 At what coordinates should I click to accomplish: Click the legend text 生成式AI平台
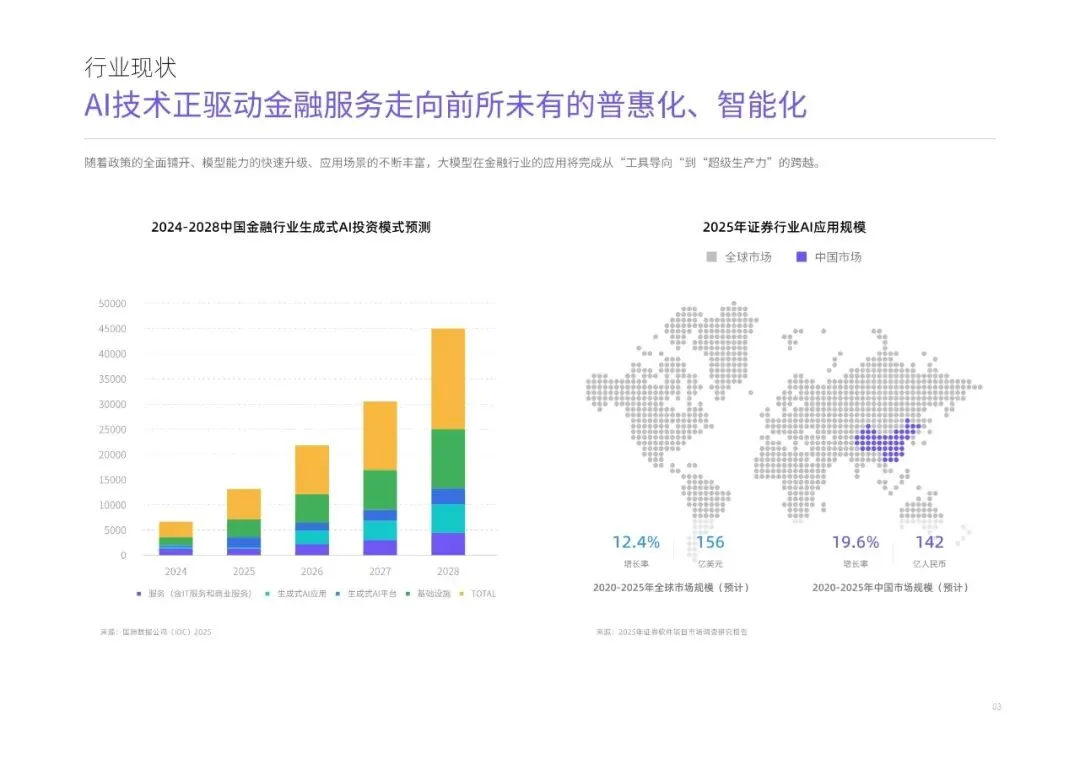coord(372,594)
